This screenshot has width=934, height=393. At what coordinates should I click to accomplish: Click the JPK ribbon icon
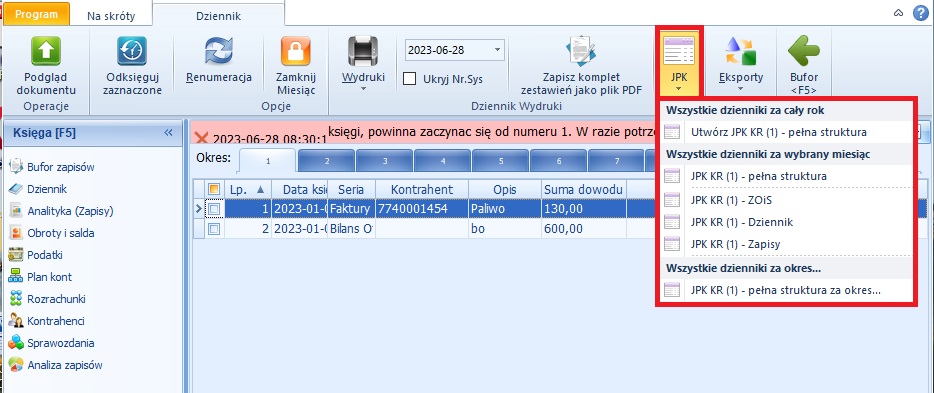(x=679, y=51)
